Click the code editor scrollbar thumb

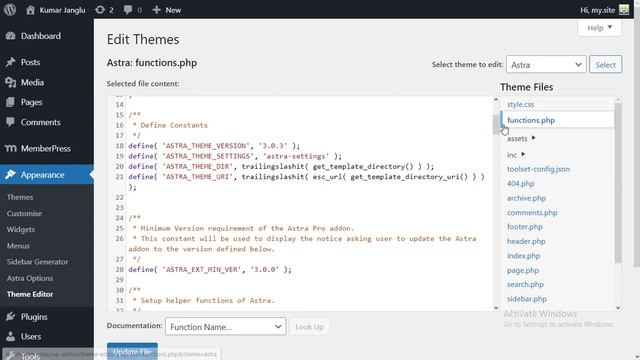[496, 124]
